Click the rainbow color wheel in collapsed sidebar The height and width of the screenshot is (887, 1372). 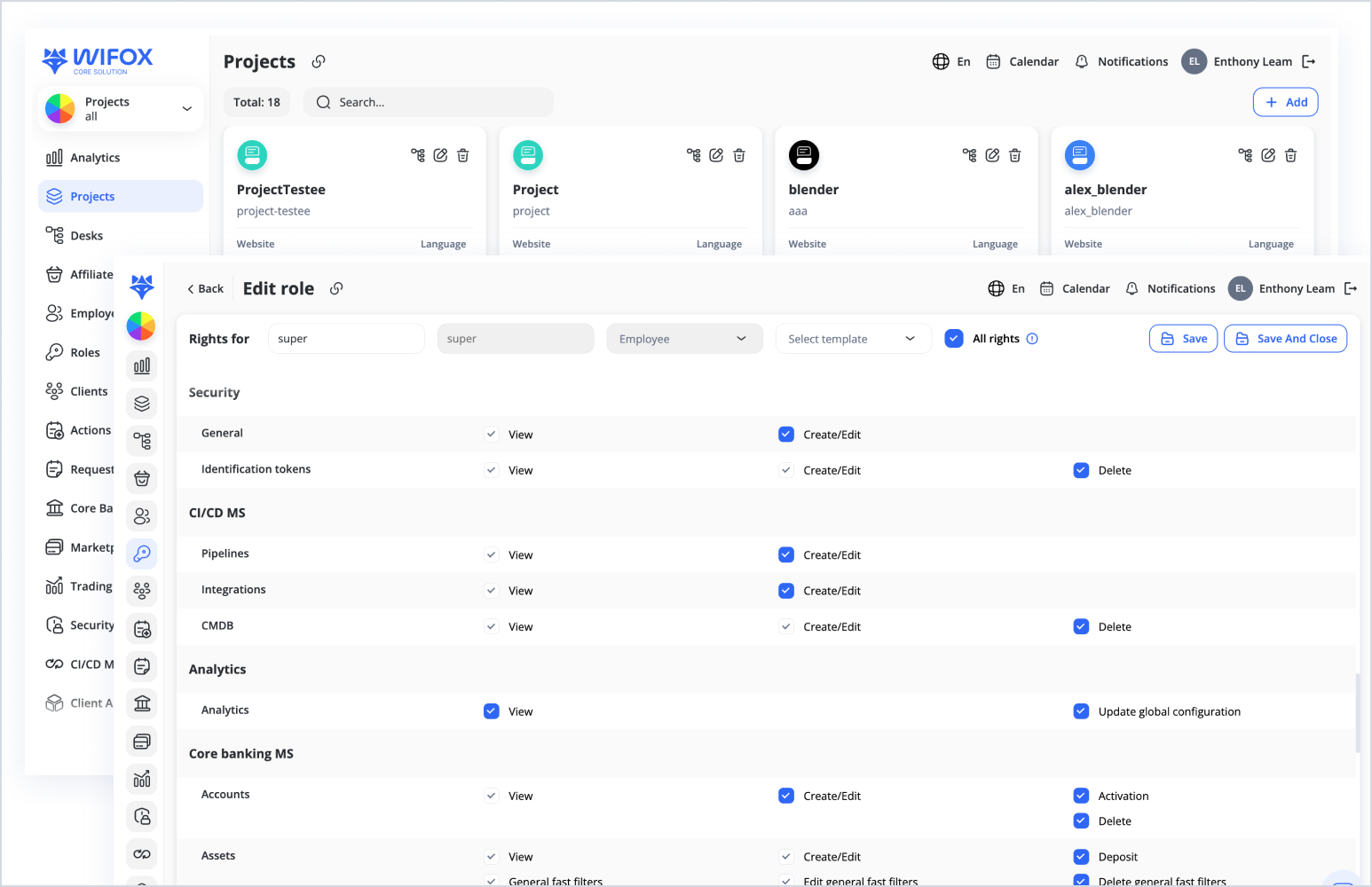pos(141,326)
